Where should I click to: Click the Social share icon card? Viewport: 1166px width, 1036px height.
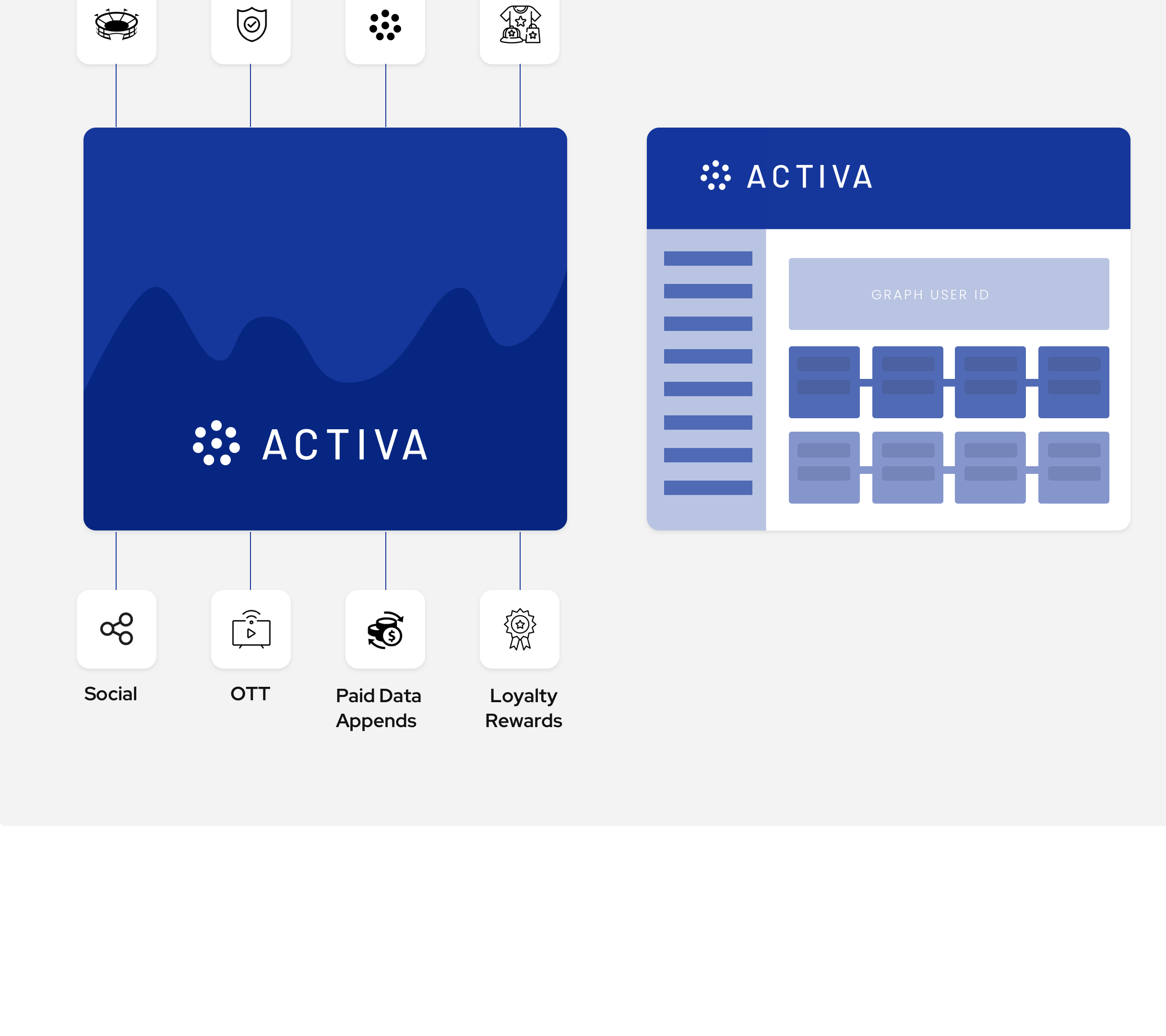117,629
